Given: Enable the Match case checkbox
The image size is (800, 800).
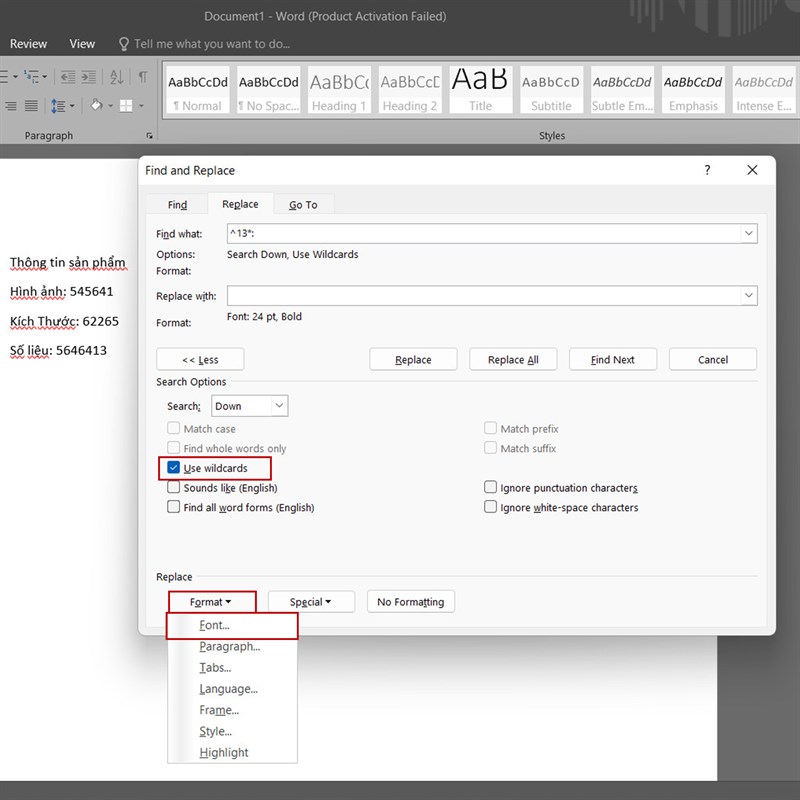Looking at the screenshot, I should [173, 428].
